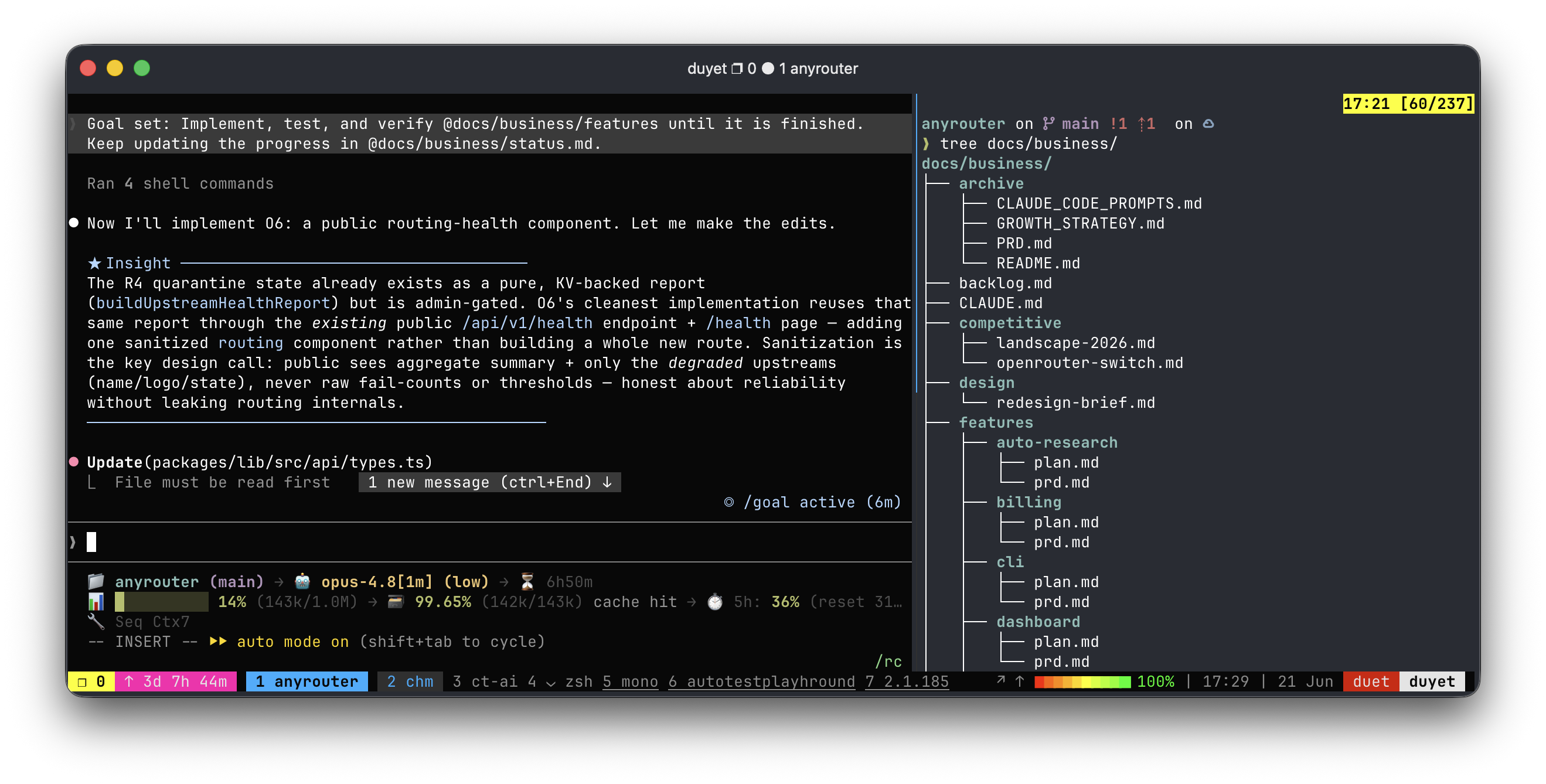This screenshot has height=784, width=1546.
Task: Click the buildUpstreamHealthReport link
Action: (213, 302)
